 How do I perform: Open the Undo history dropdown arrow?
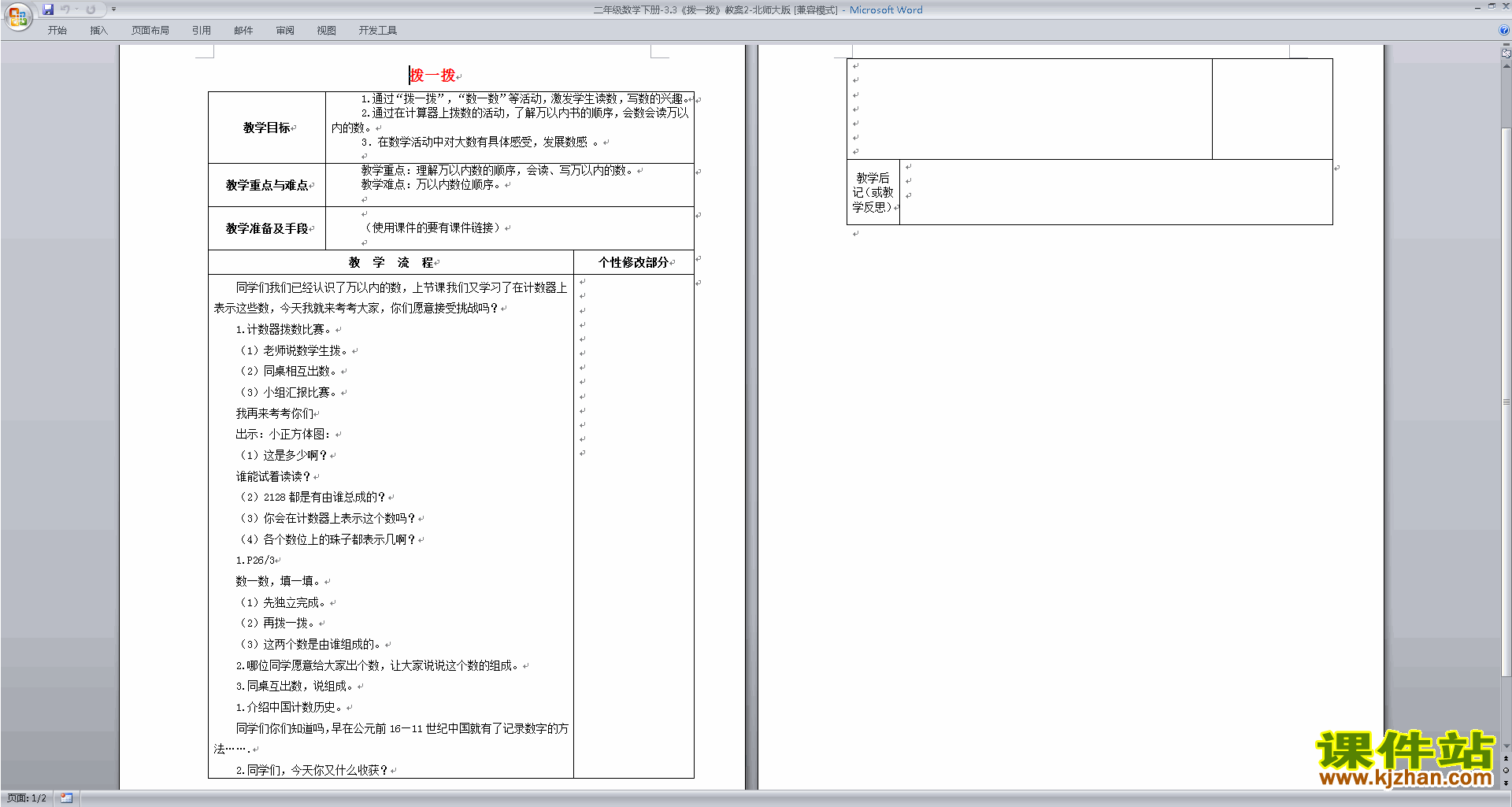pyautogui.click(x=76, y=9)
